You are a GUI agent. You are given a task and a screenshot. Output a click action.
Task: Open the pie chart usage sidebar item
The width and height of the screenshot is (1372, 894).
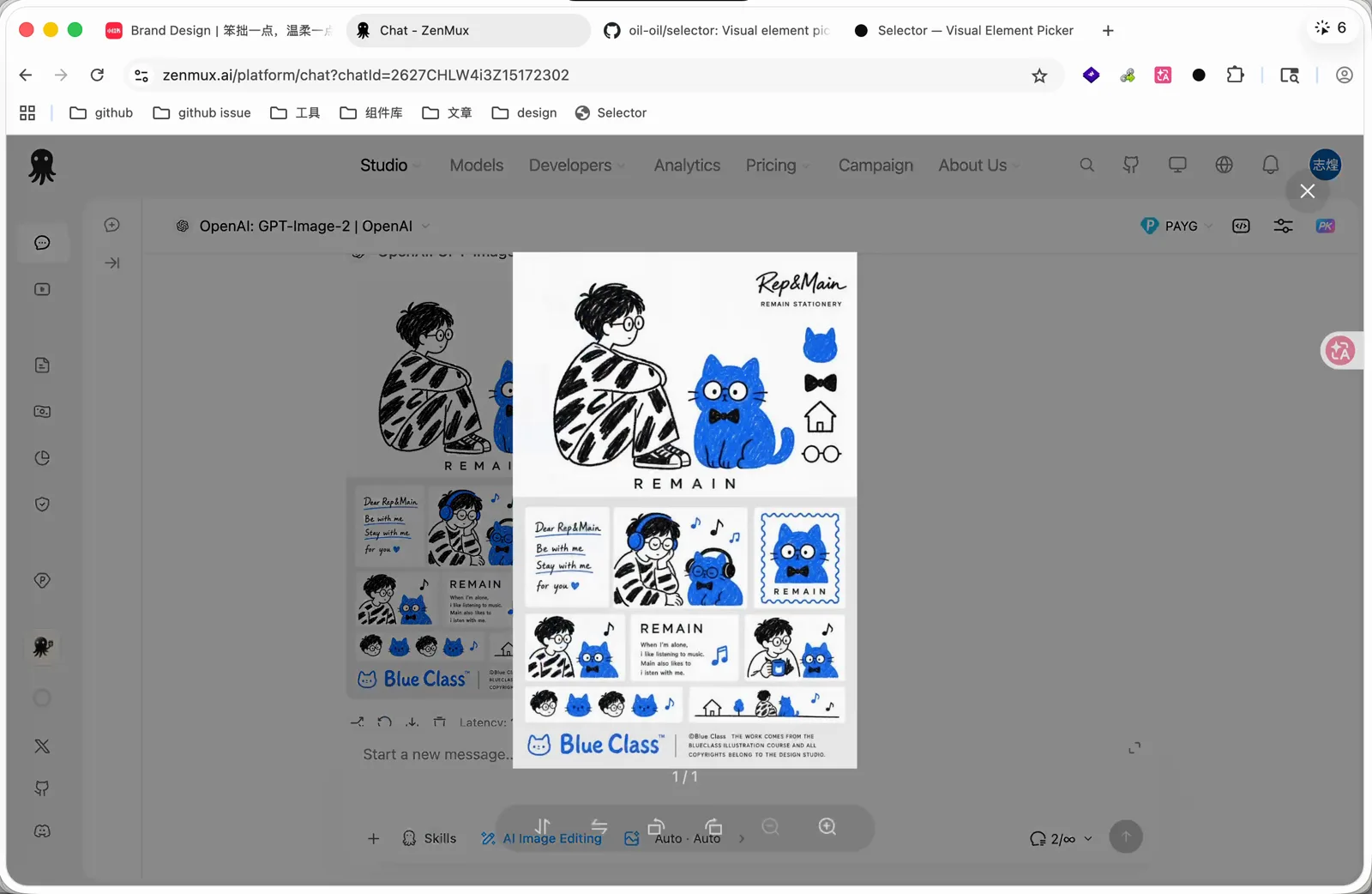pos(42,458)
